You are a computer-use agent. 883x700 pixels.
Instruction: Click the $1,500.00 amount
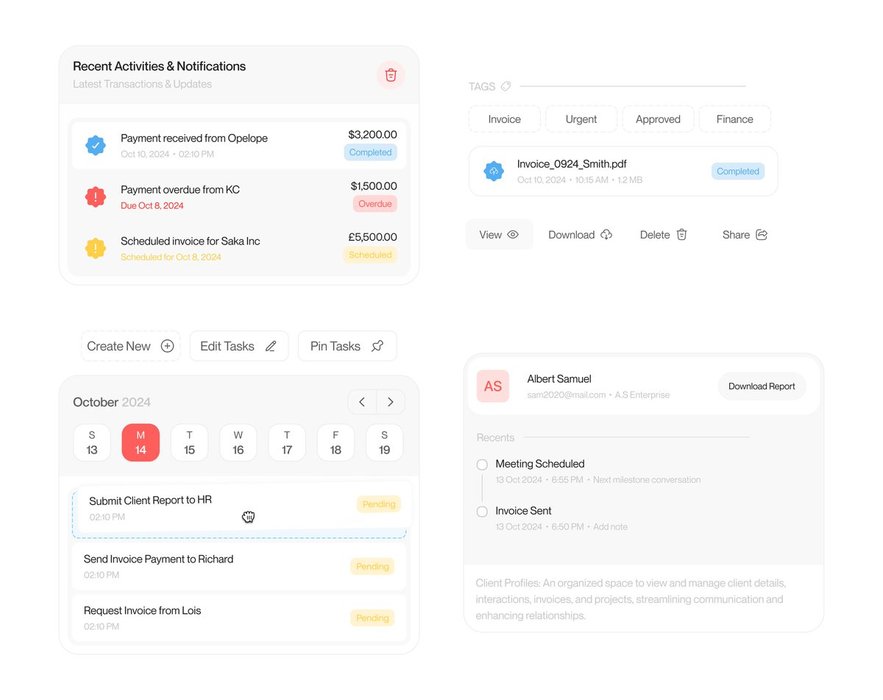(x=373, y=186)
